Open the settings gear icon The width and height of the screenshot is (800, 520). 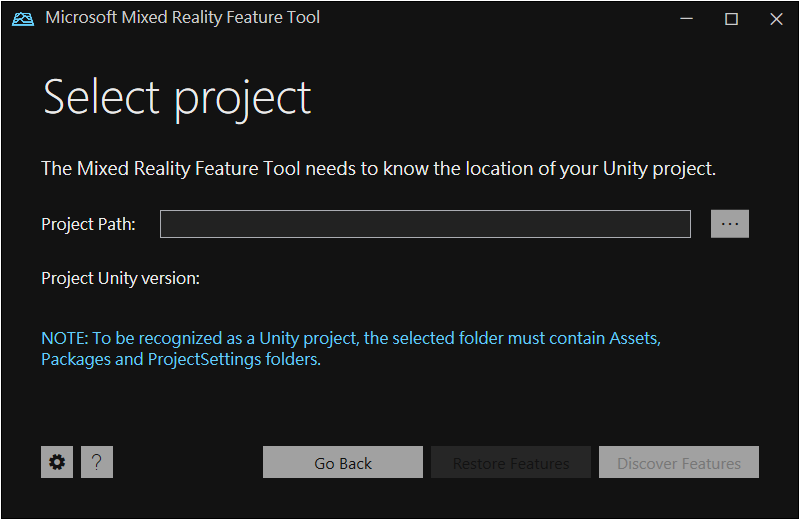57,462
